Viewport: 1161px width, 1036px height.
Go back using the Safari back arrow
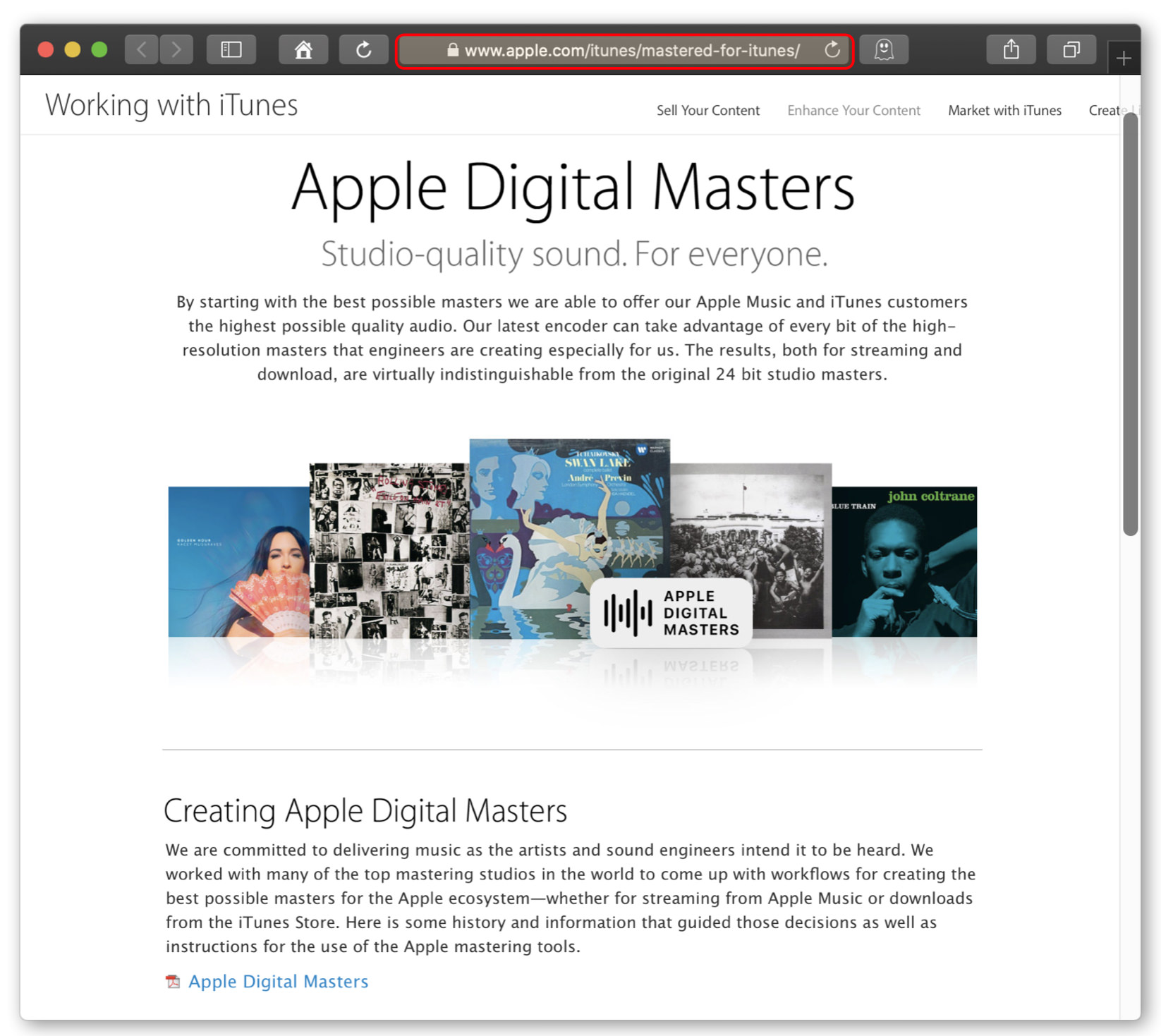[x=142, y=50]
